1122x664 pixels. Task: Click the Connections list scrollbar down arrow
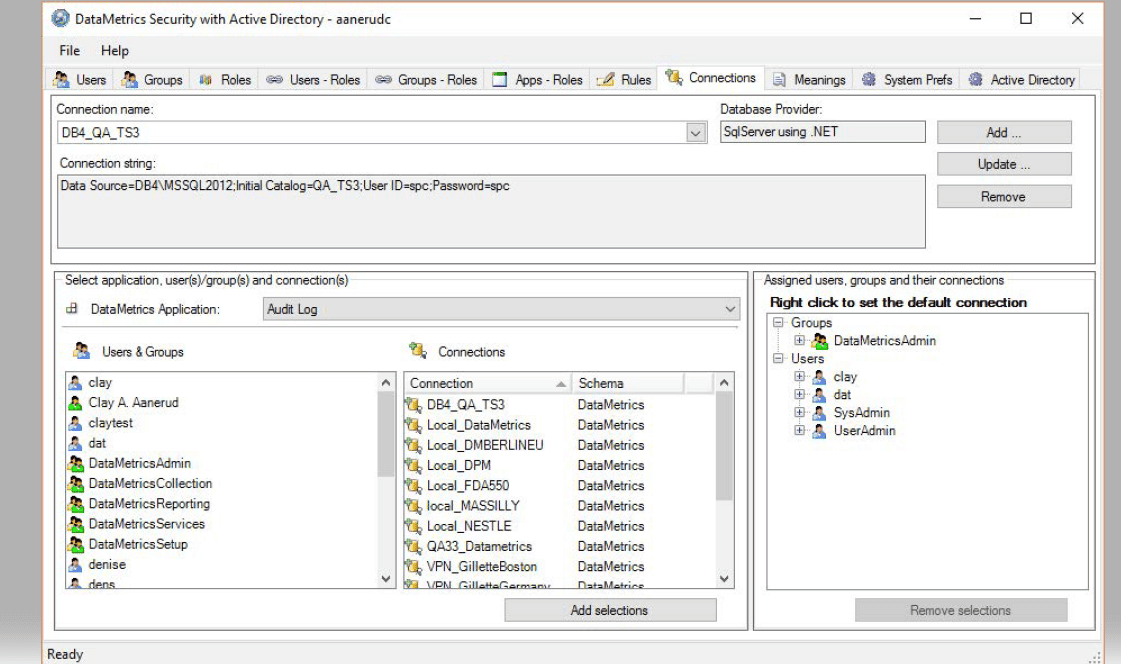[724, 578]
